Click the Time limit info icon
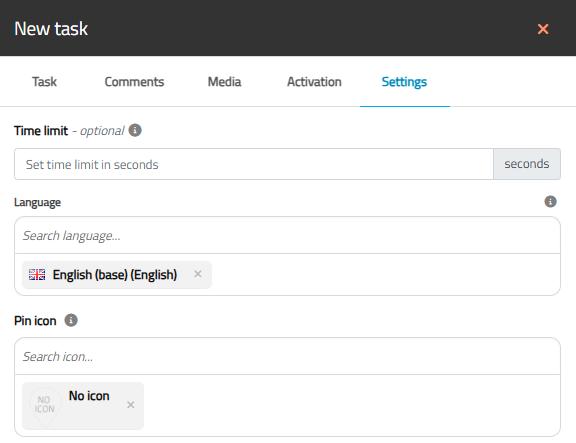The height and width of the screenshot is (443, 576). (x=135, y=130)
